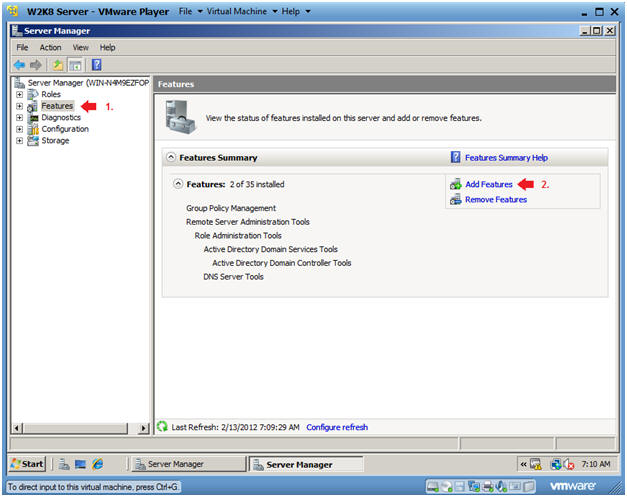Click the Add Features link

tap(489, 184)
